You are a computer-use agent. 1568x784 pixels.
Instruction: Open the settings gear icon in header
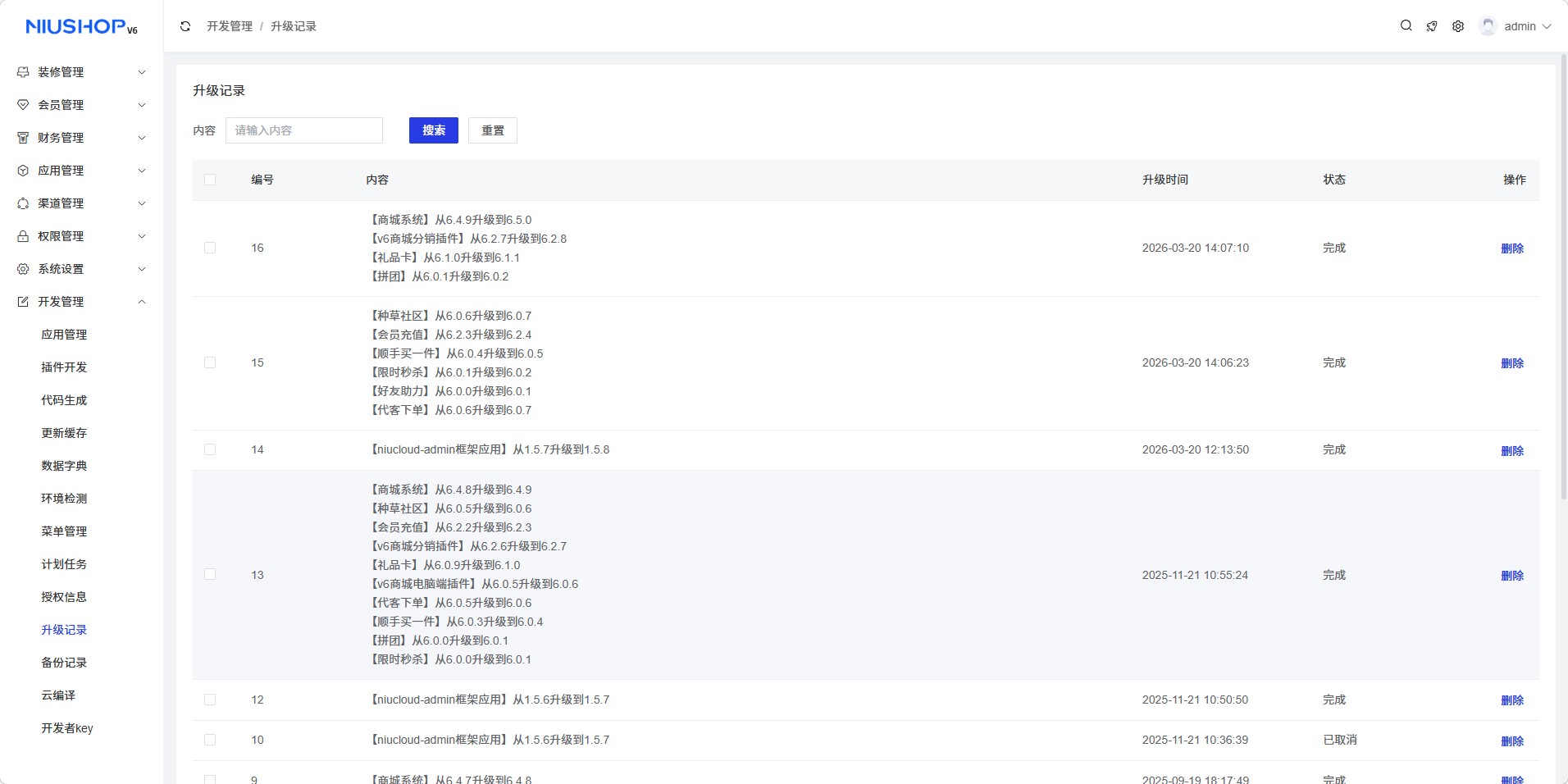[1458, 26]
